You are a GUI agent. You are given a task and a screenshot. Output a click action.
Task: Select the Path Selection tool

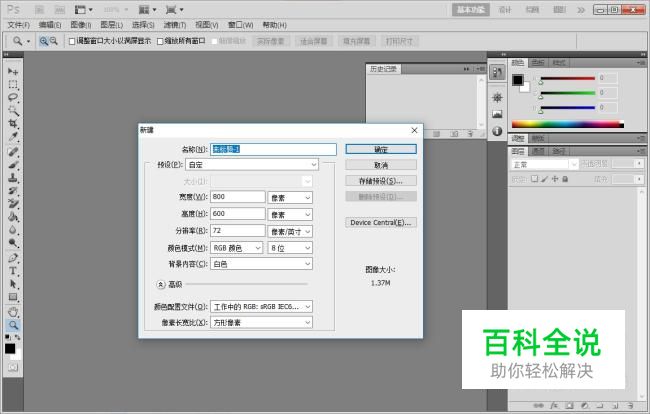coord(13,284)
